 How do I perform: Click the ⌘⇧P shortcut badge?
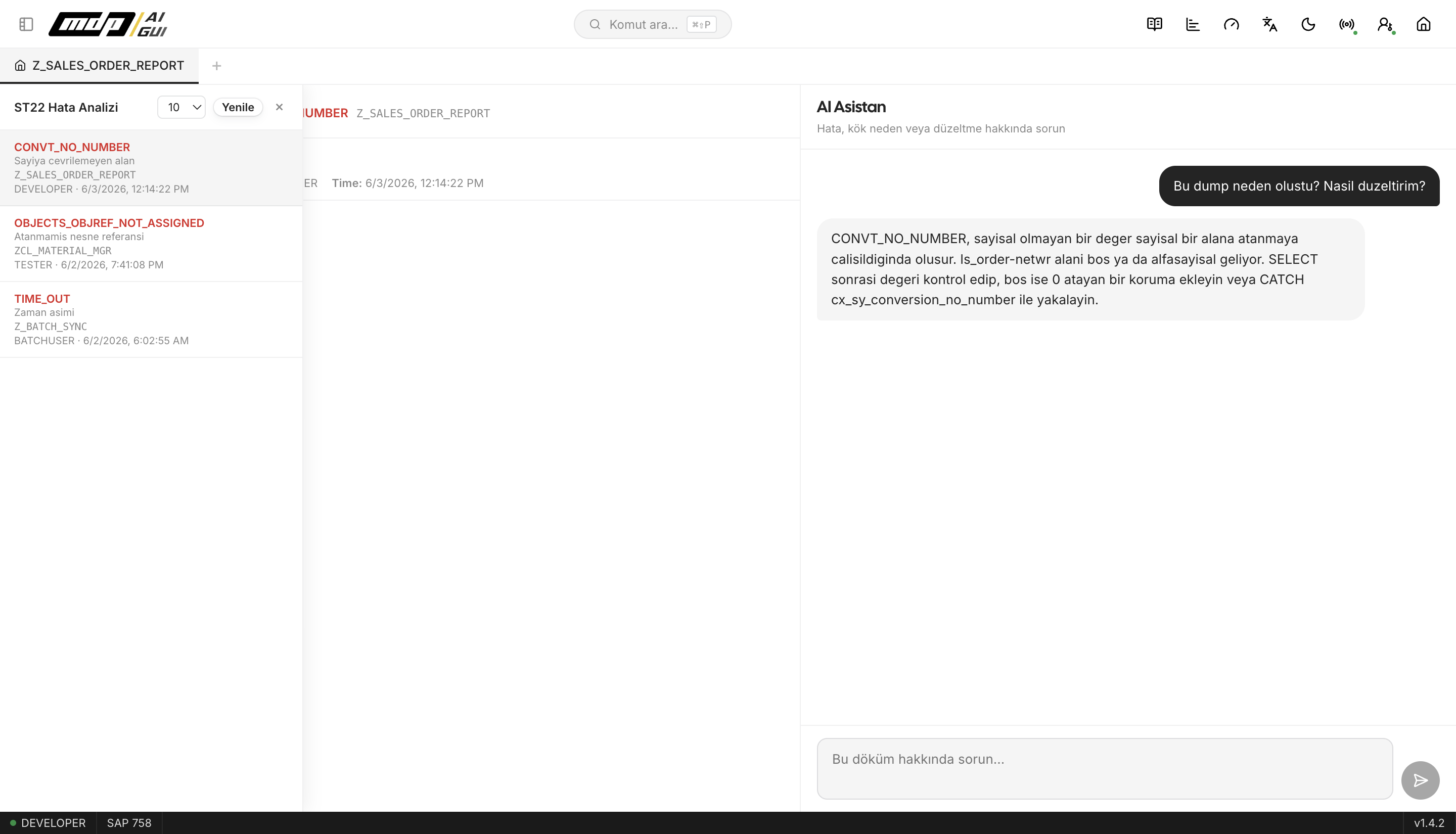coord(701,24)
